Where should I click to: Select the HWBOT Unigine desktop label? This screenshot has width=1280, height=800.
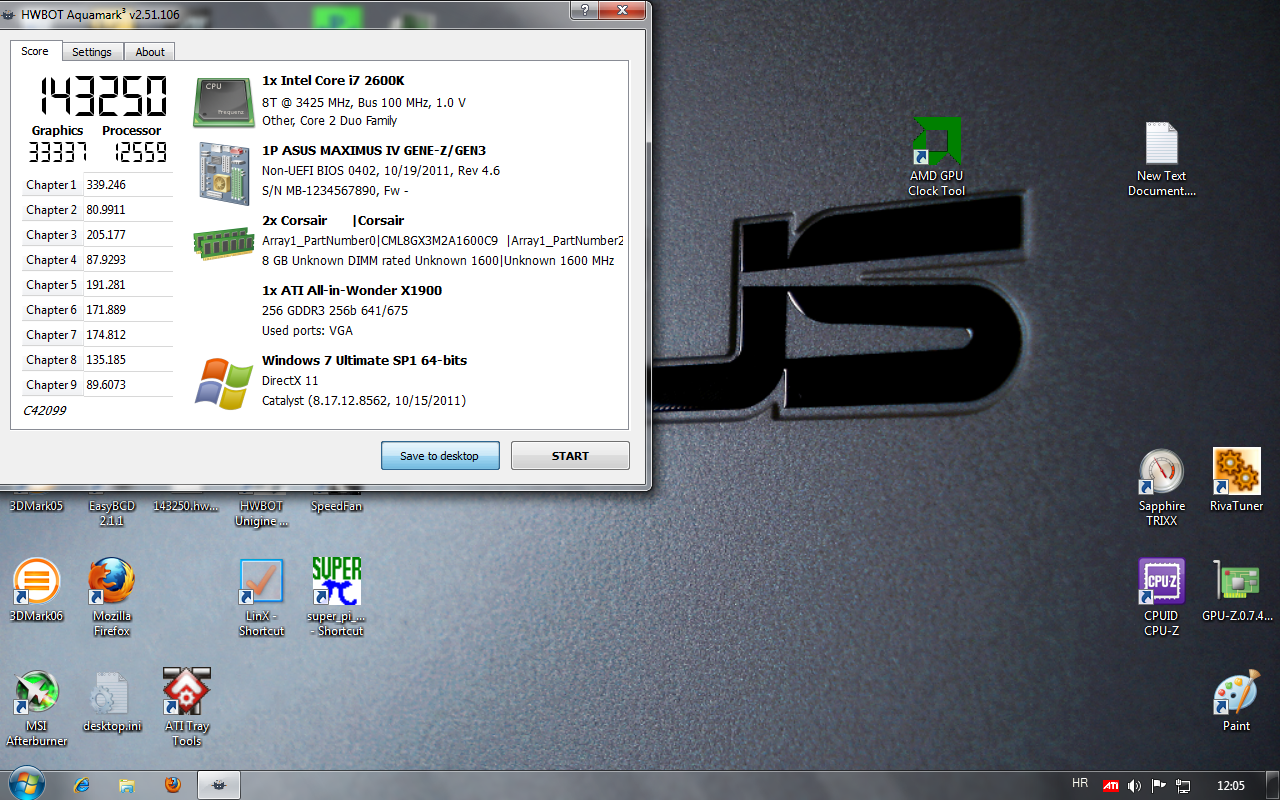click(x=262, y=513)
